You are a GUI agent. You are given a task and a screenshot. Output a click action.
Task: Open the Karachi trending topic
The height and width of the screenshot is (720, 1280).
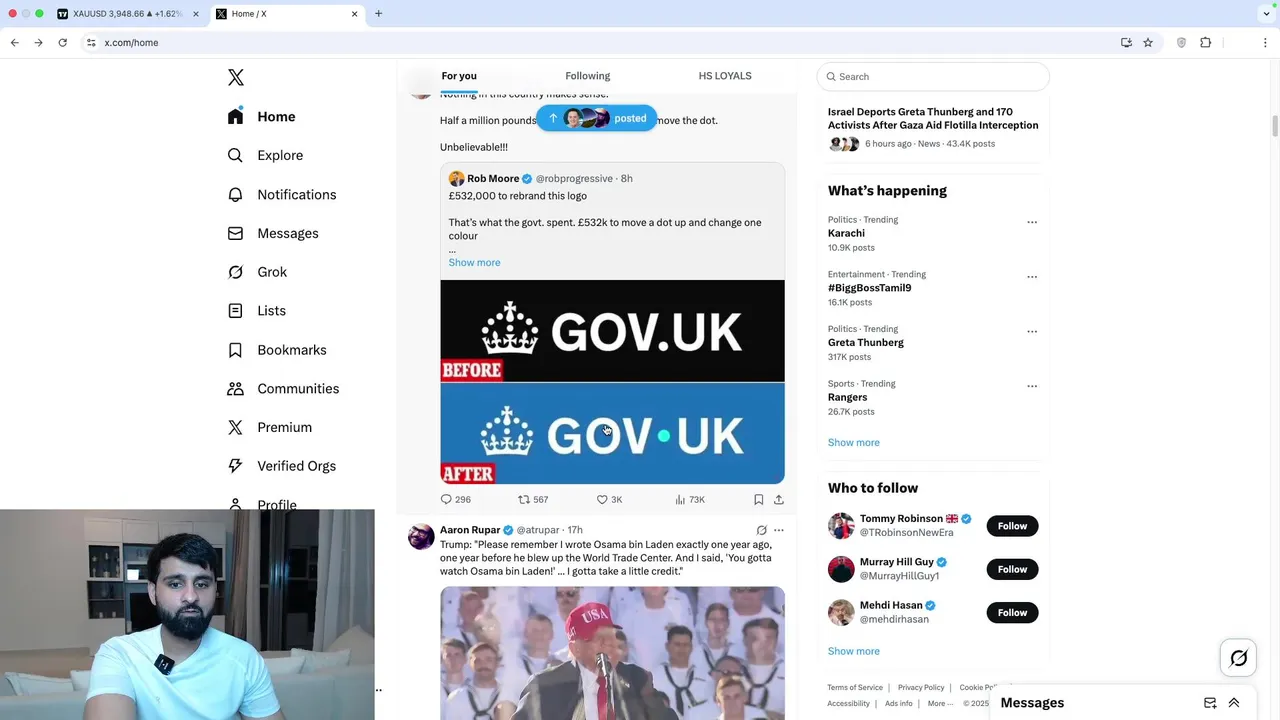pos(846,233)
